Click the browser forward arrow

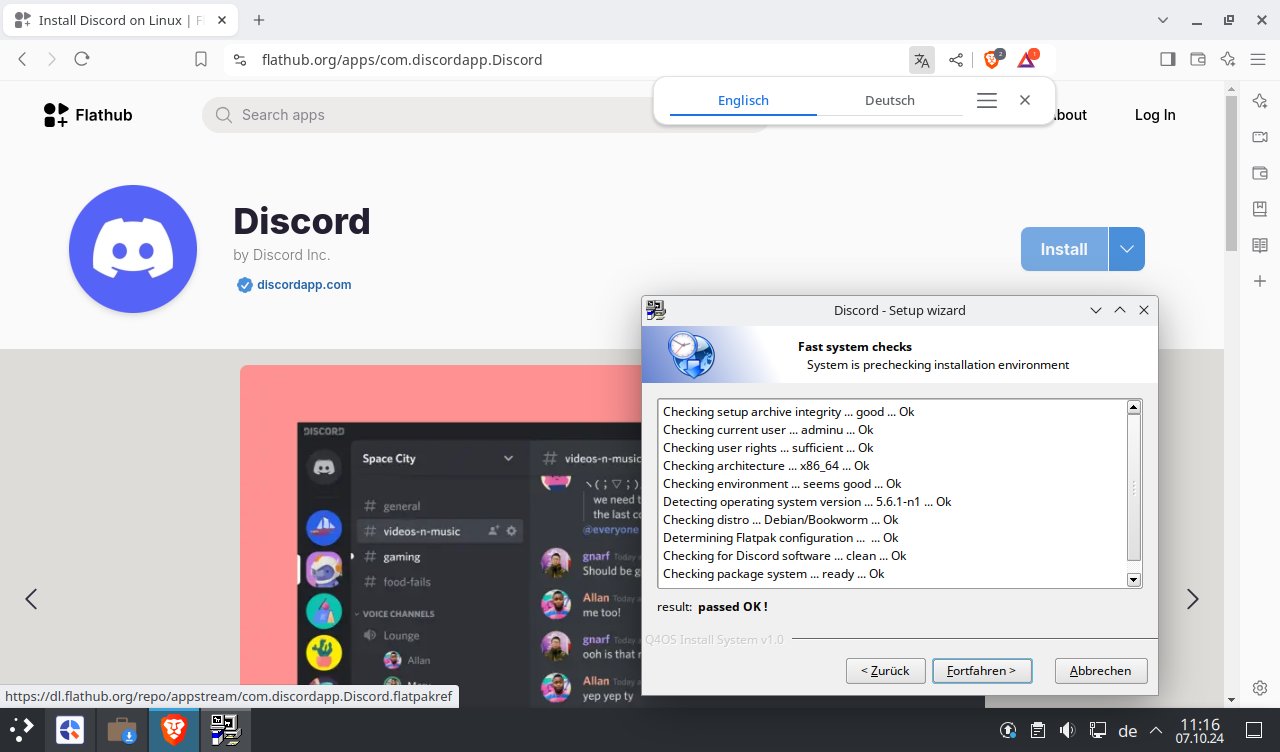(x=52, y=59)
